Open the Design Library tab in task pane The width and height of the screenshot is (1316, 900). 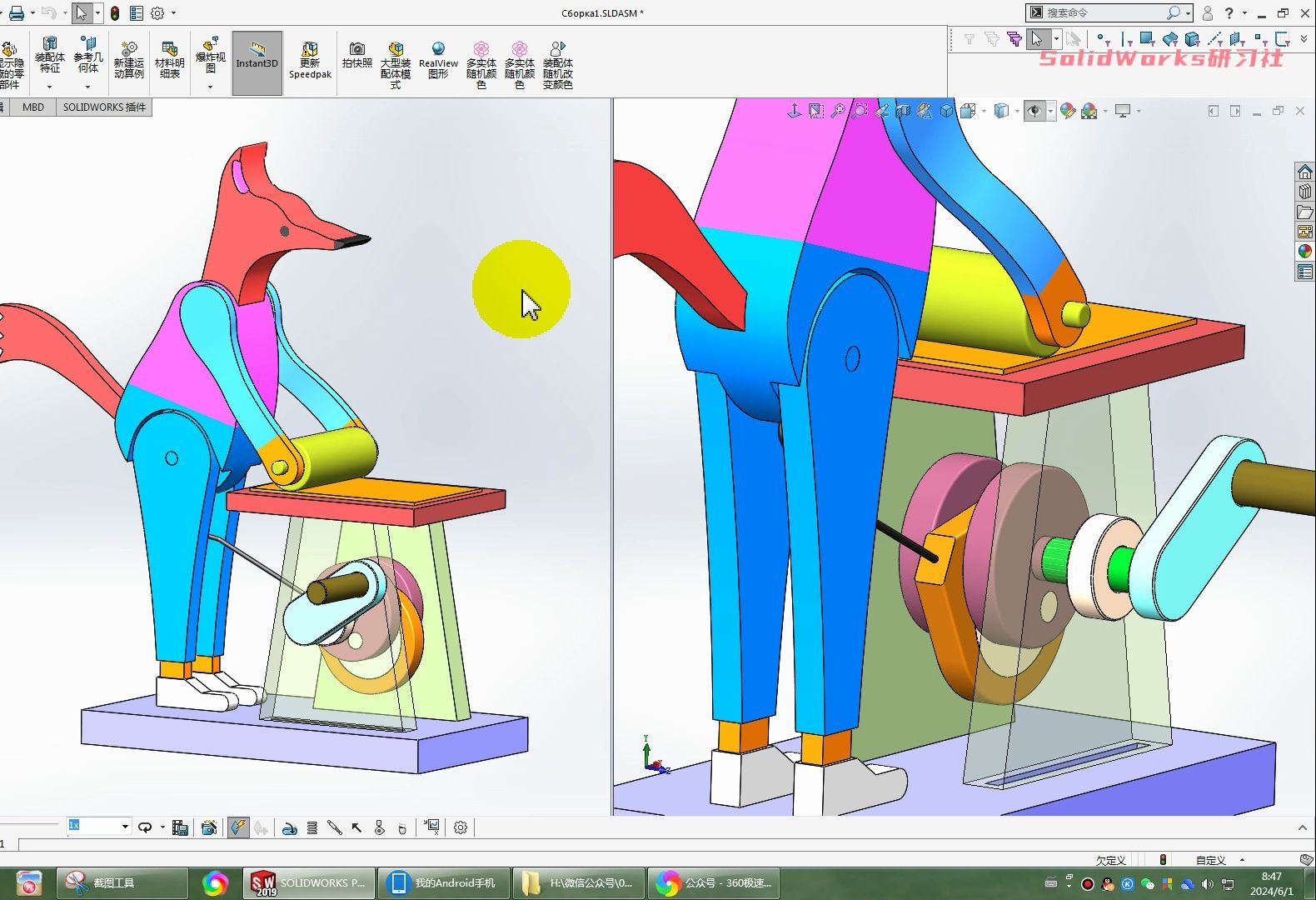coord(1305,192)
